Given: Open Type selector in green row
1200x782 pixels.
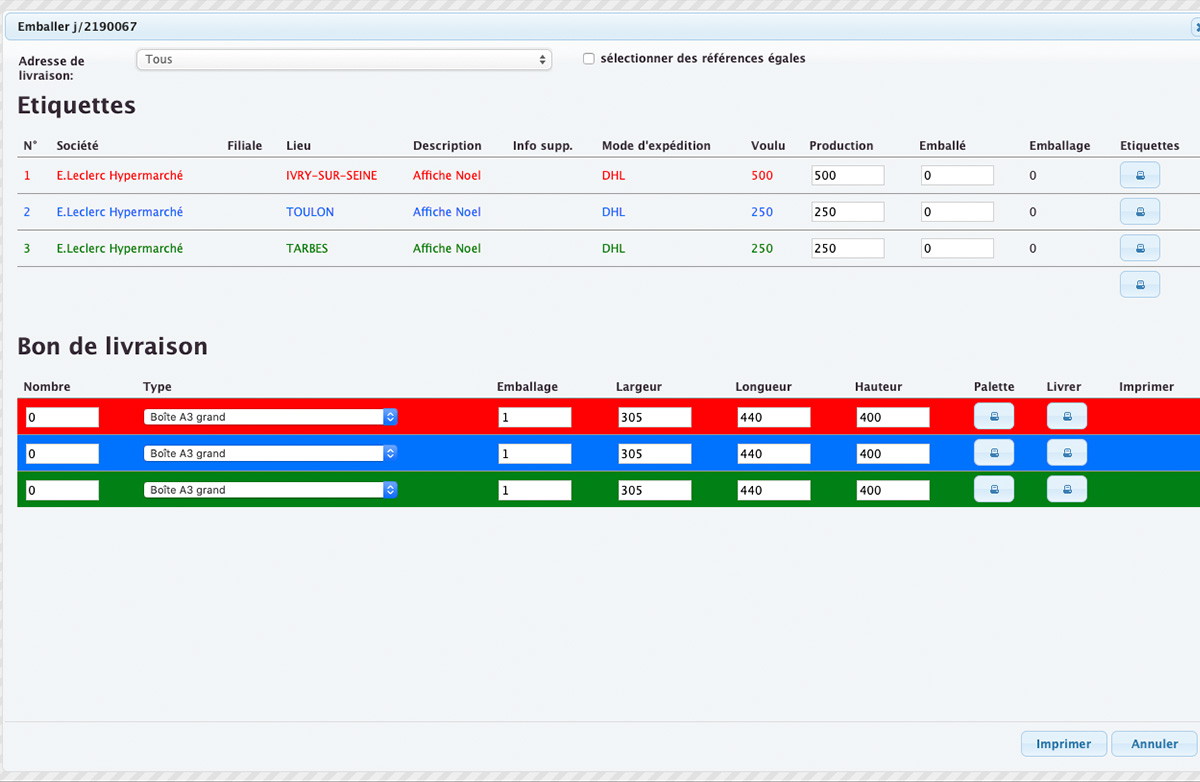Looking at the screenshot, I should [x=270, y=490].
